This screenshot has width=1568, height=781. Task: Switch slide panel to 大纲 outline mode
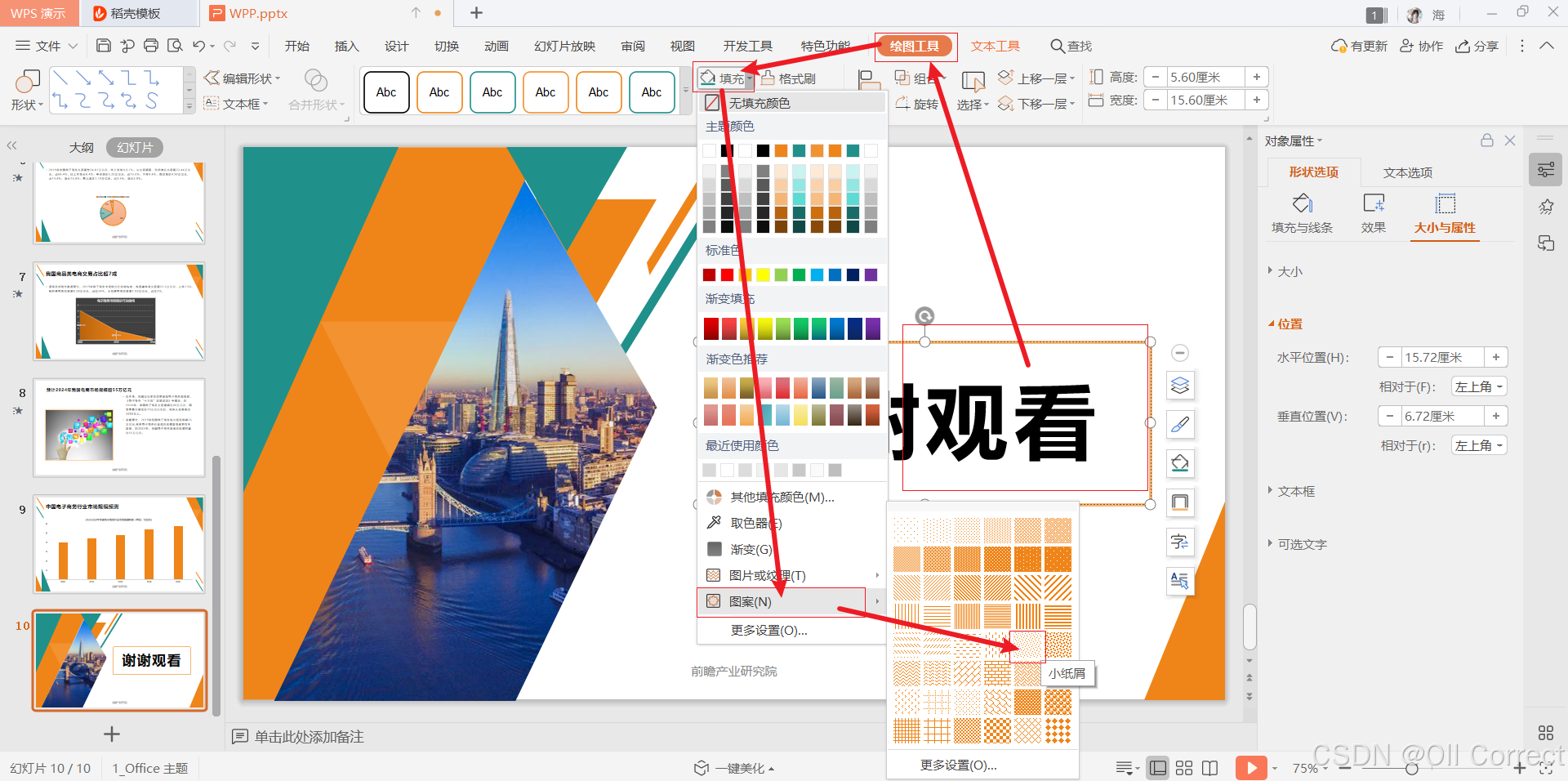point(81,147)
